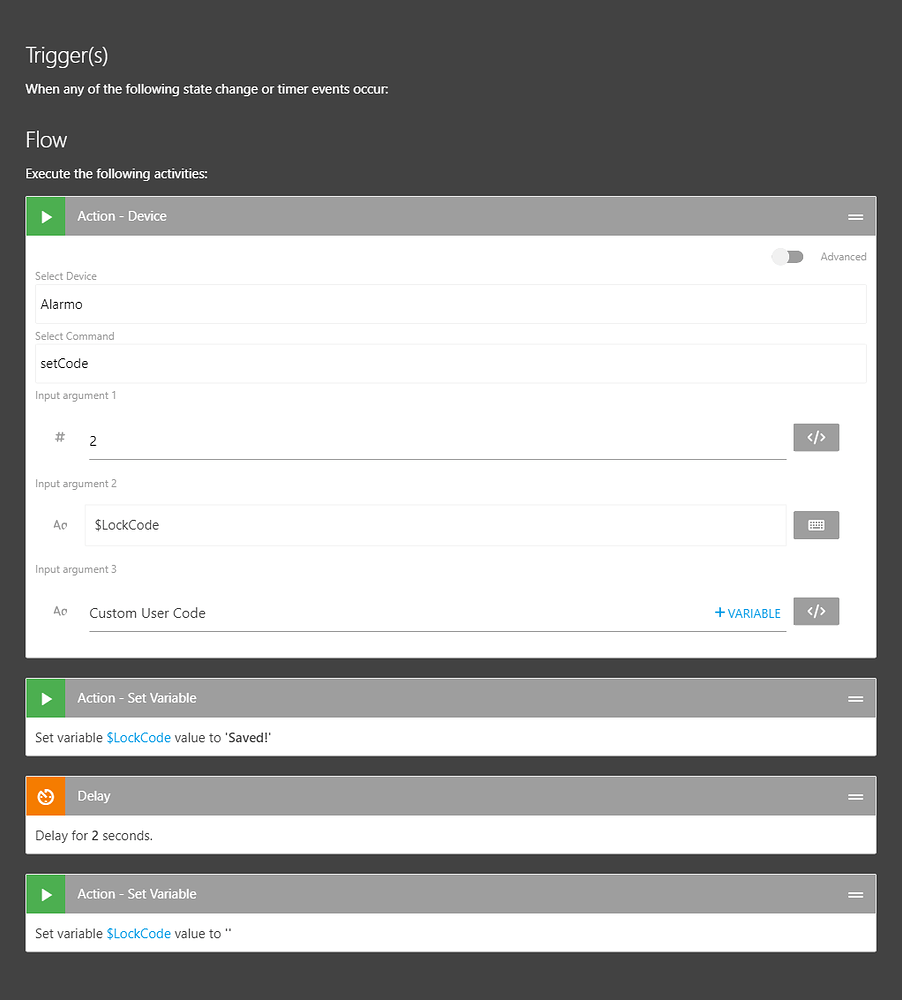This screenshot has width=902, height=1000.
Task: Open the code editor icon for input argument 1
Action: coord(816,437)
